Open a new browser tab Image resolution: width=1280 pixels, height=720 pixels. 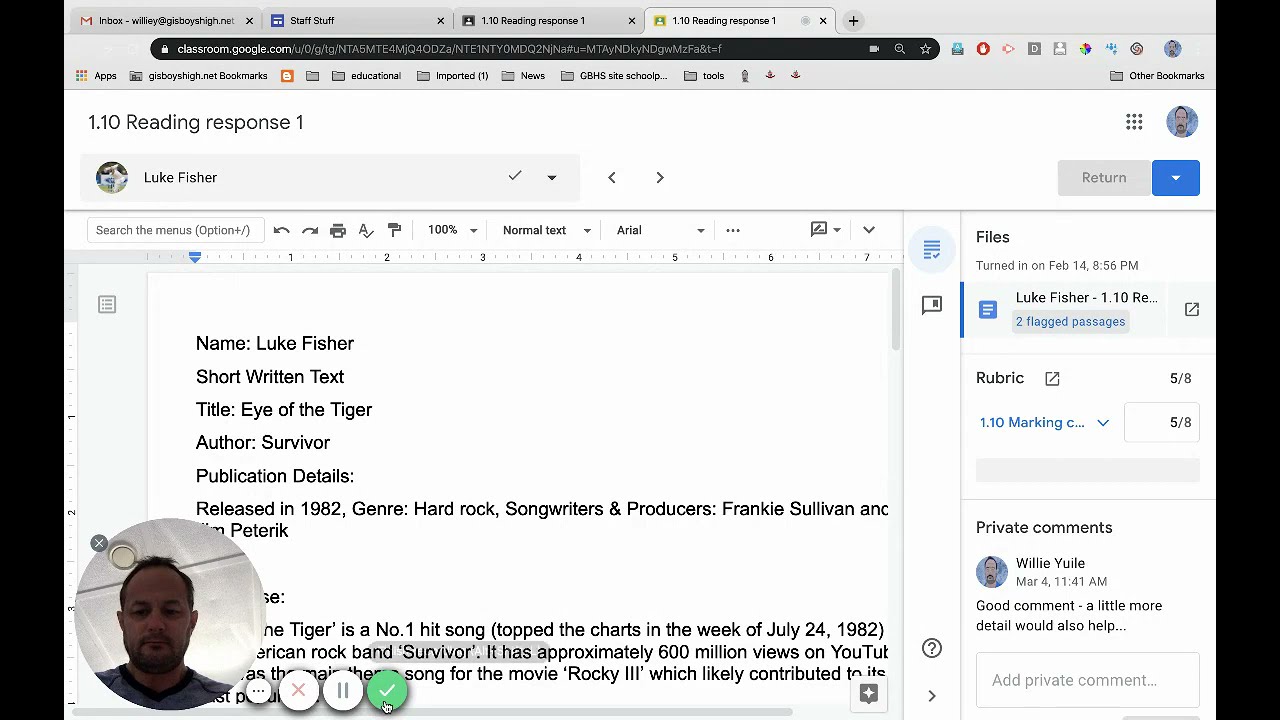[x=853, y=20]
